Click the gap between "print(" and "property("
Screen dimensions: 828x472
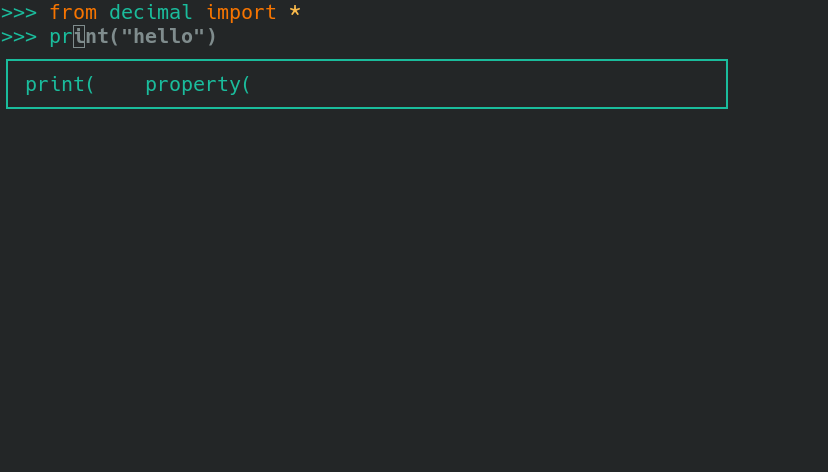tap(120, 85)
